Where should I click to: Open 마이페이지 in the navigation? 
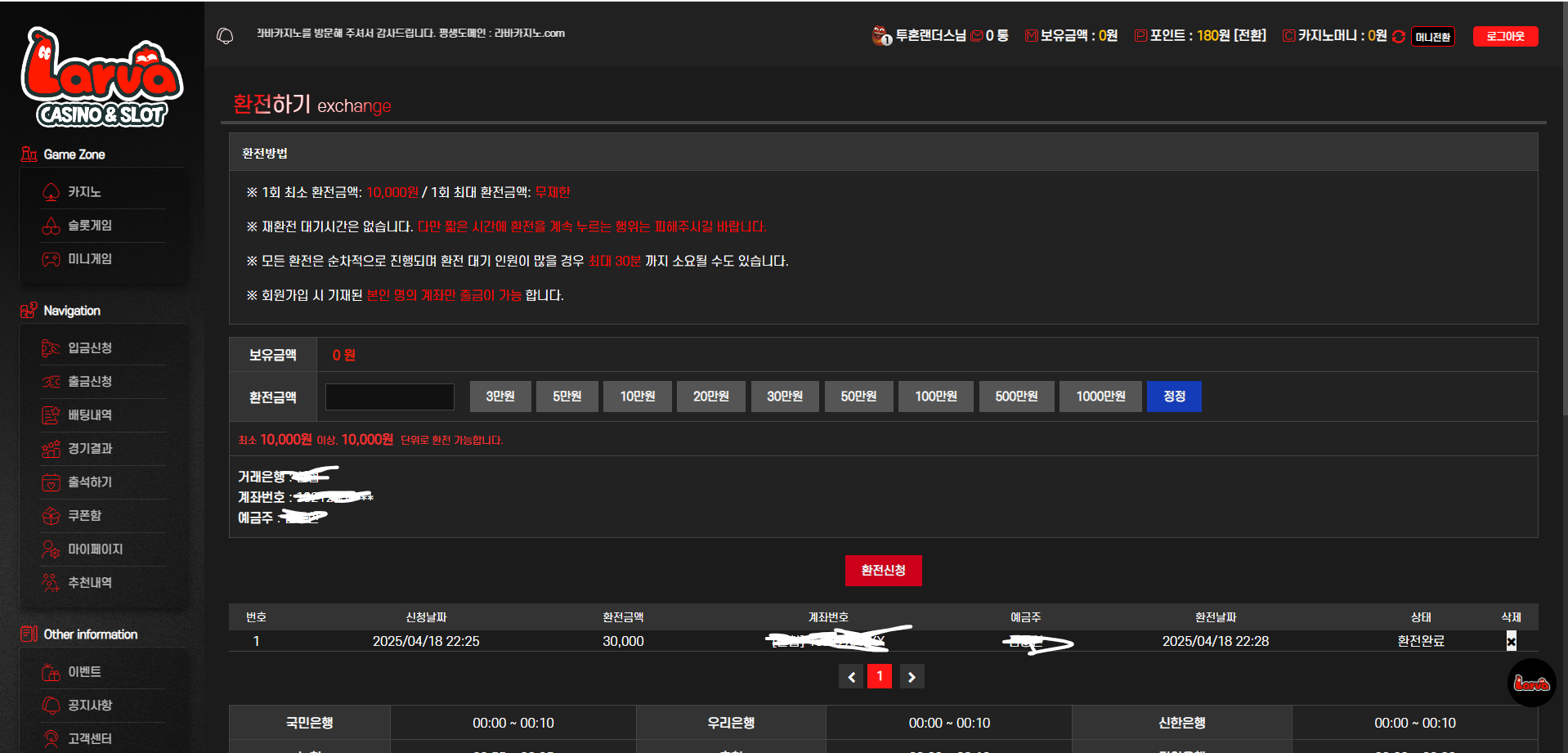click(x=95, y=549)
